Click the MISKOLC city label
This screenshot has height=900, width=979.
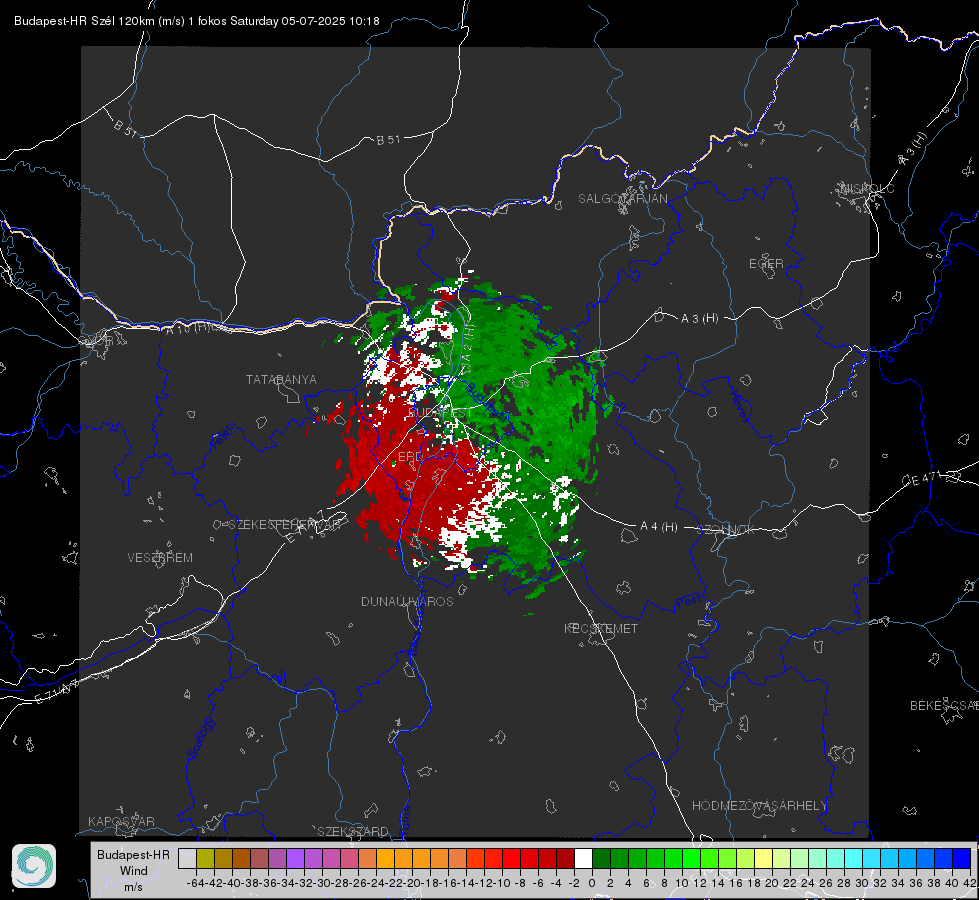click(867, 188)
